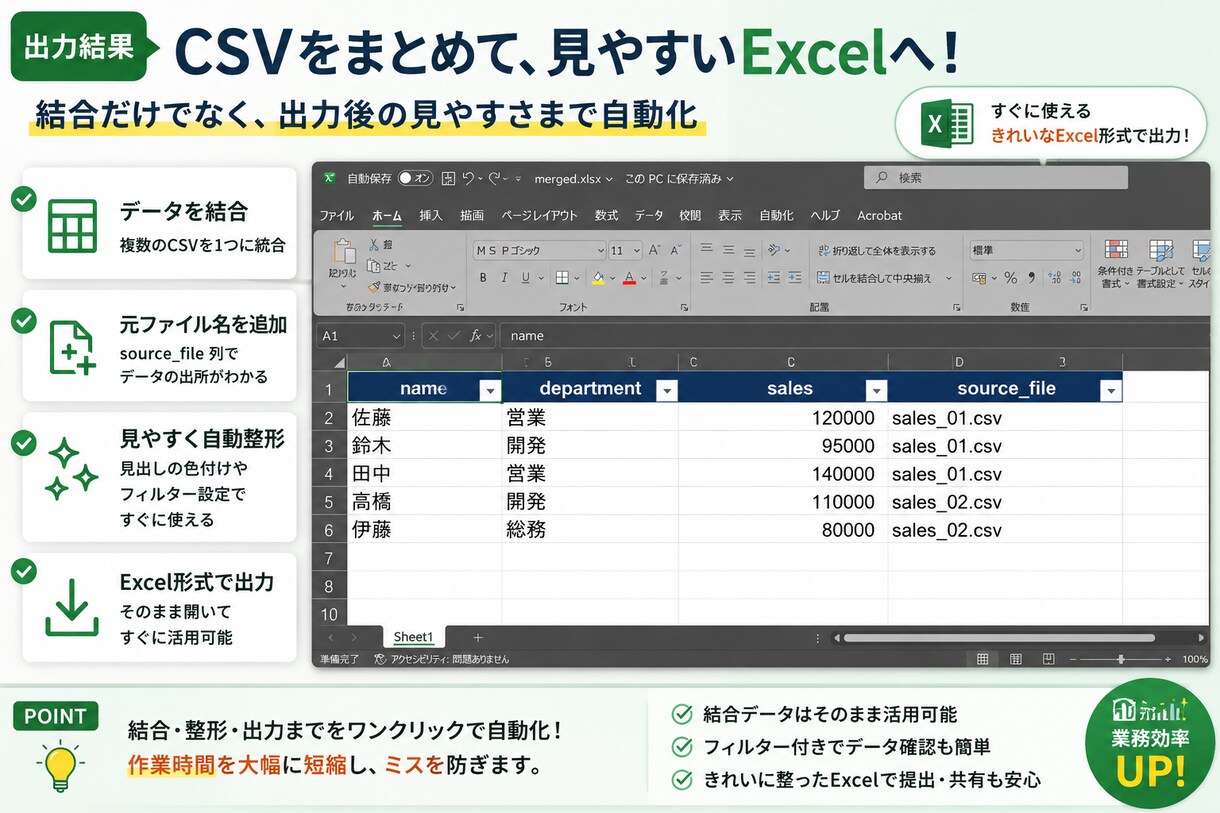This screenshot has width=1220, height=813.
Task: Click the Font Color red A swatch
Action: [x=630, y=278]
